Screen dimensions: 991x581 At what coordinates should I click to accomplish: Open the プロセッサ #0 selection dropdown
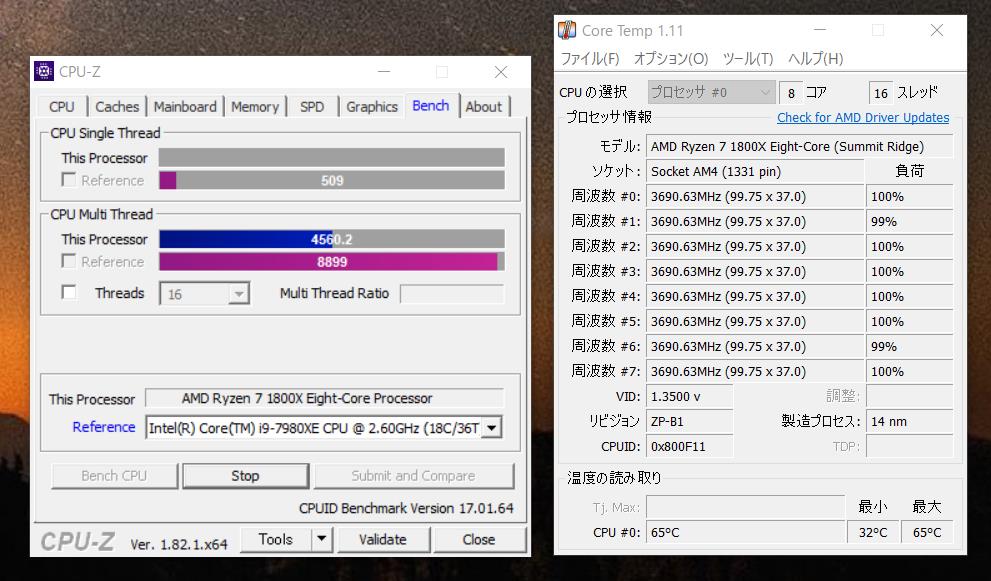[x=710, y=92]
